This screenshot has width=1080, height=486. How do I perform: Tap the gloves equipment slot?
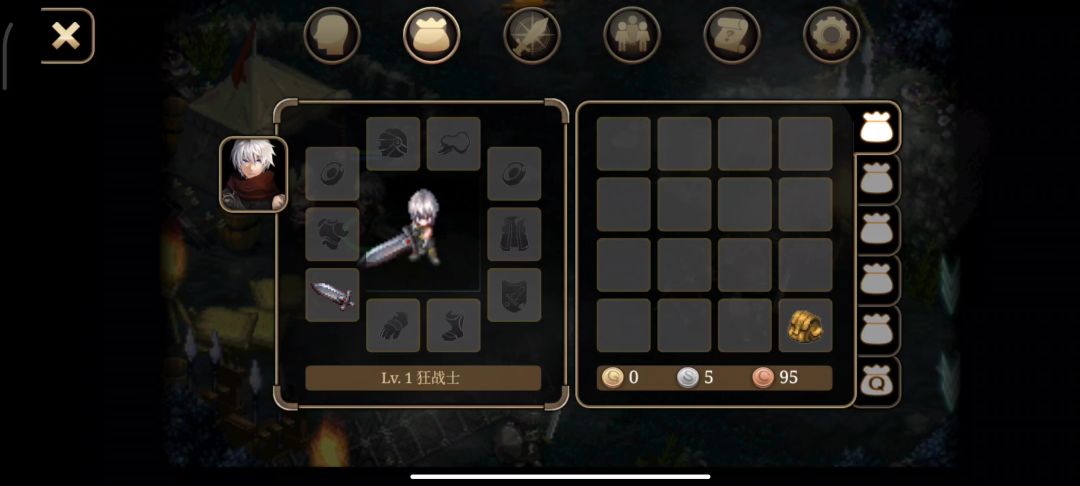pos(393,325)
